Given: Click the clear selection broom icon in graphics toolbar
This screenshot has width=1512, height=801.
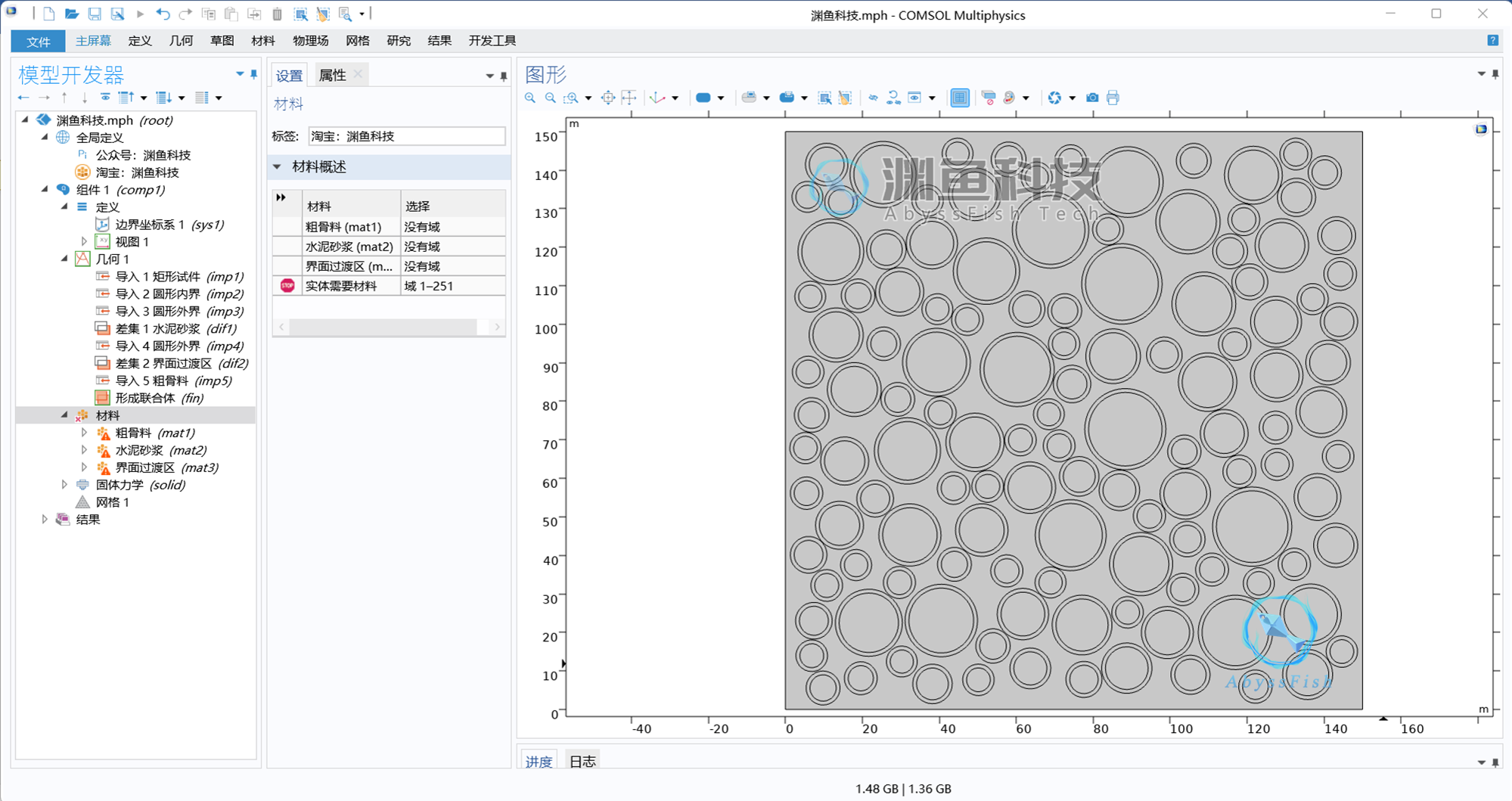Looking at the screenshot, I should tap(846, 98).
